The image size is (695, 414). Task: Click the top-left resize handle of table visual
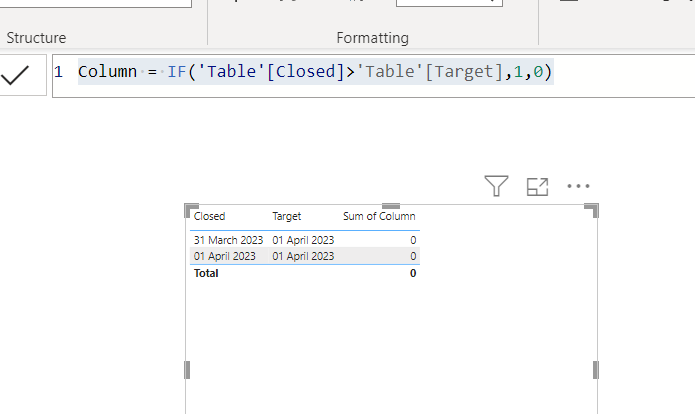191,211
